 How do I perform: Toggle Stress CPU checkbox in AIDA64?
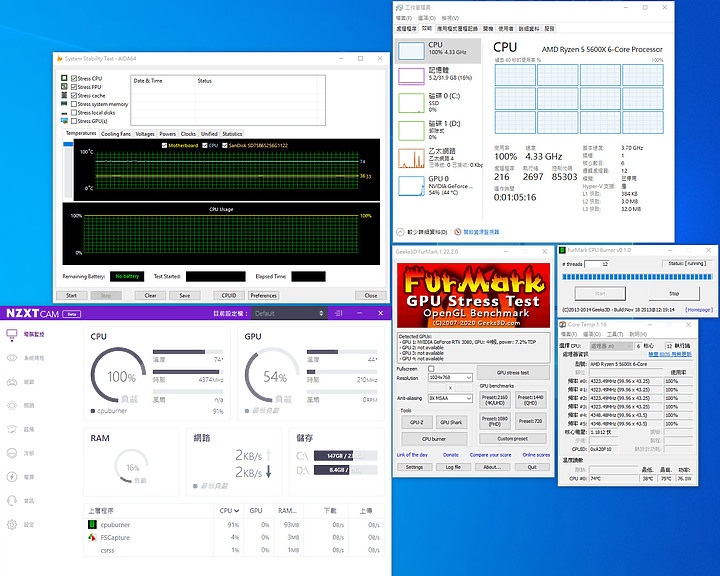74,78
